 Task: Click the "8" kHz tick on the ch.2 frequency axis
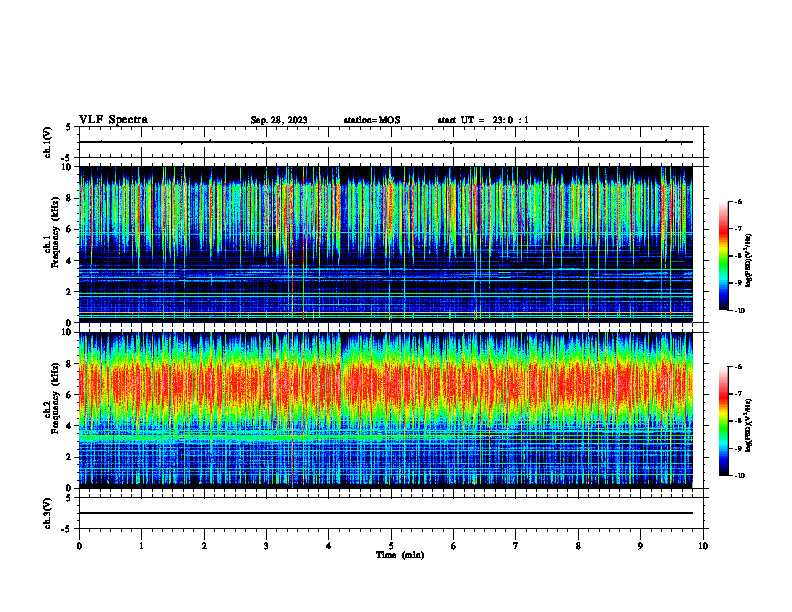70,364
